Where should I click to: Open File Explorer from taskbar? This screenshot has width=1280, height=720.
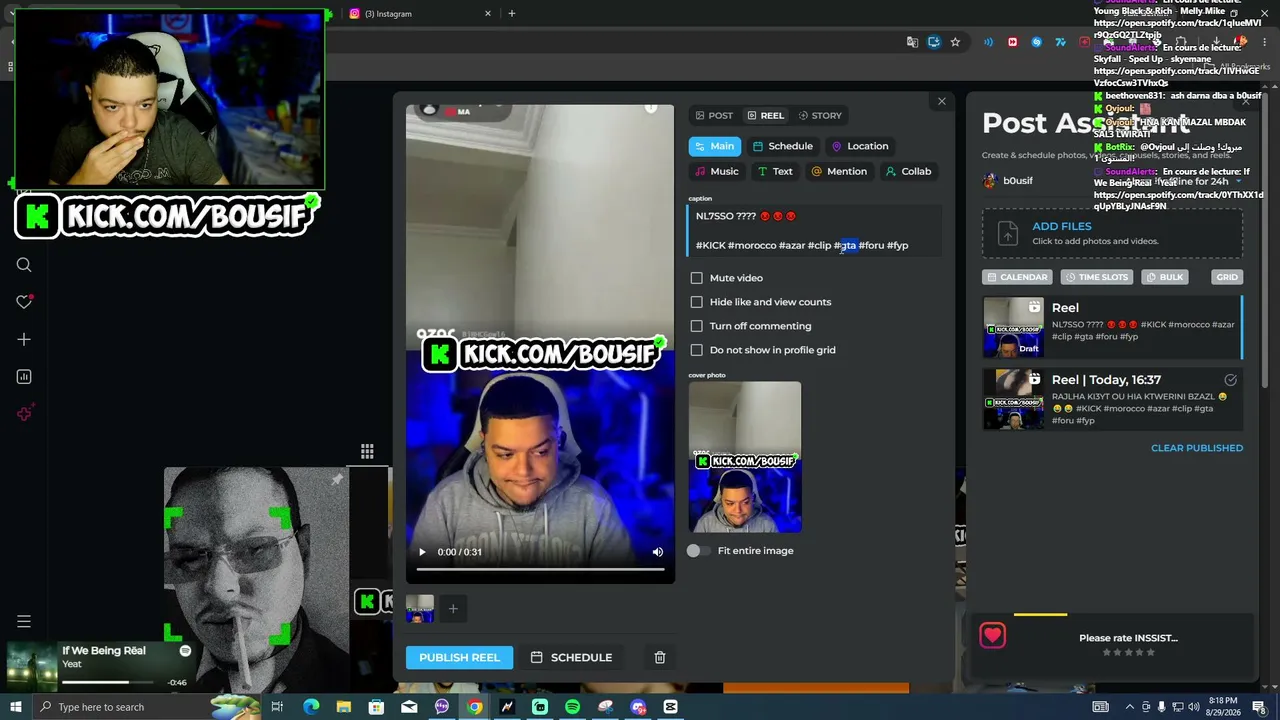[344, 707]
